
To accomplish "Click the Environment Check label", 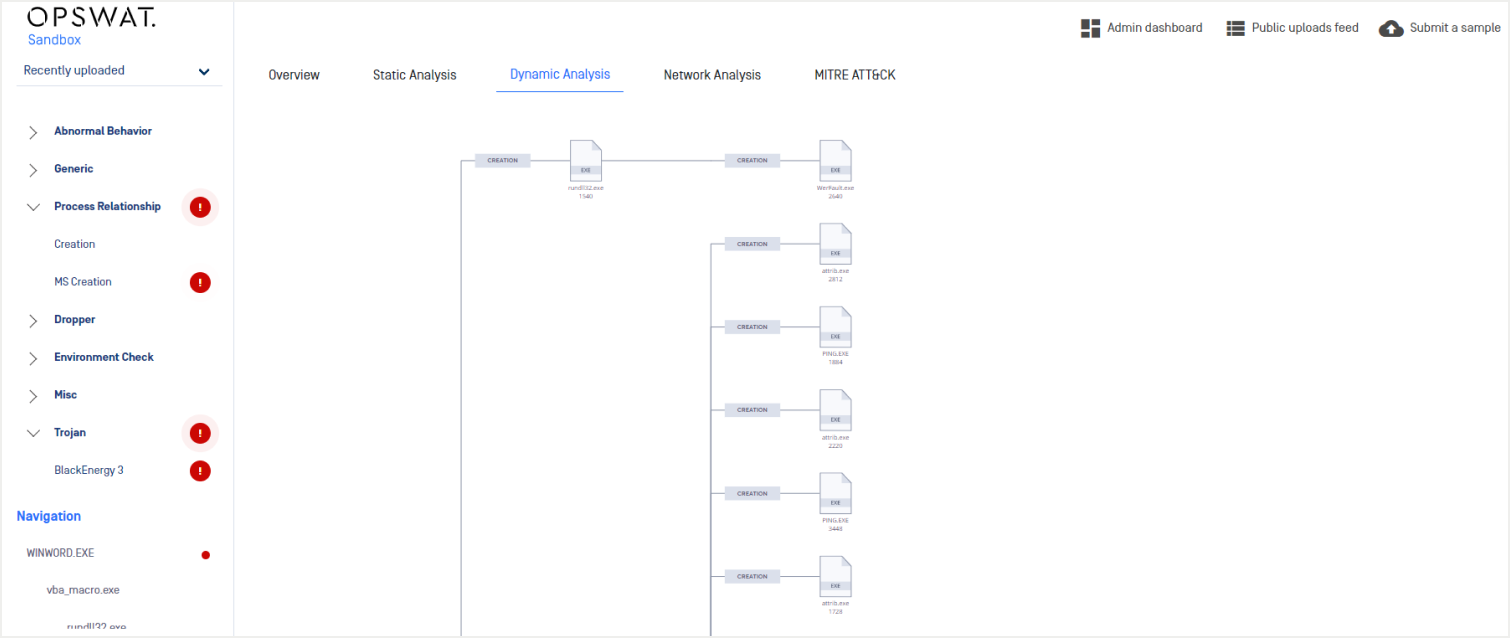I will pos(104,357).
